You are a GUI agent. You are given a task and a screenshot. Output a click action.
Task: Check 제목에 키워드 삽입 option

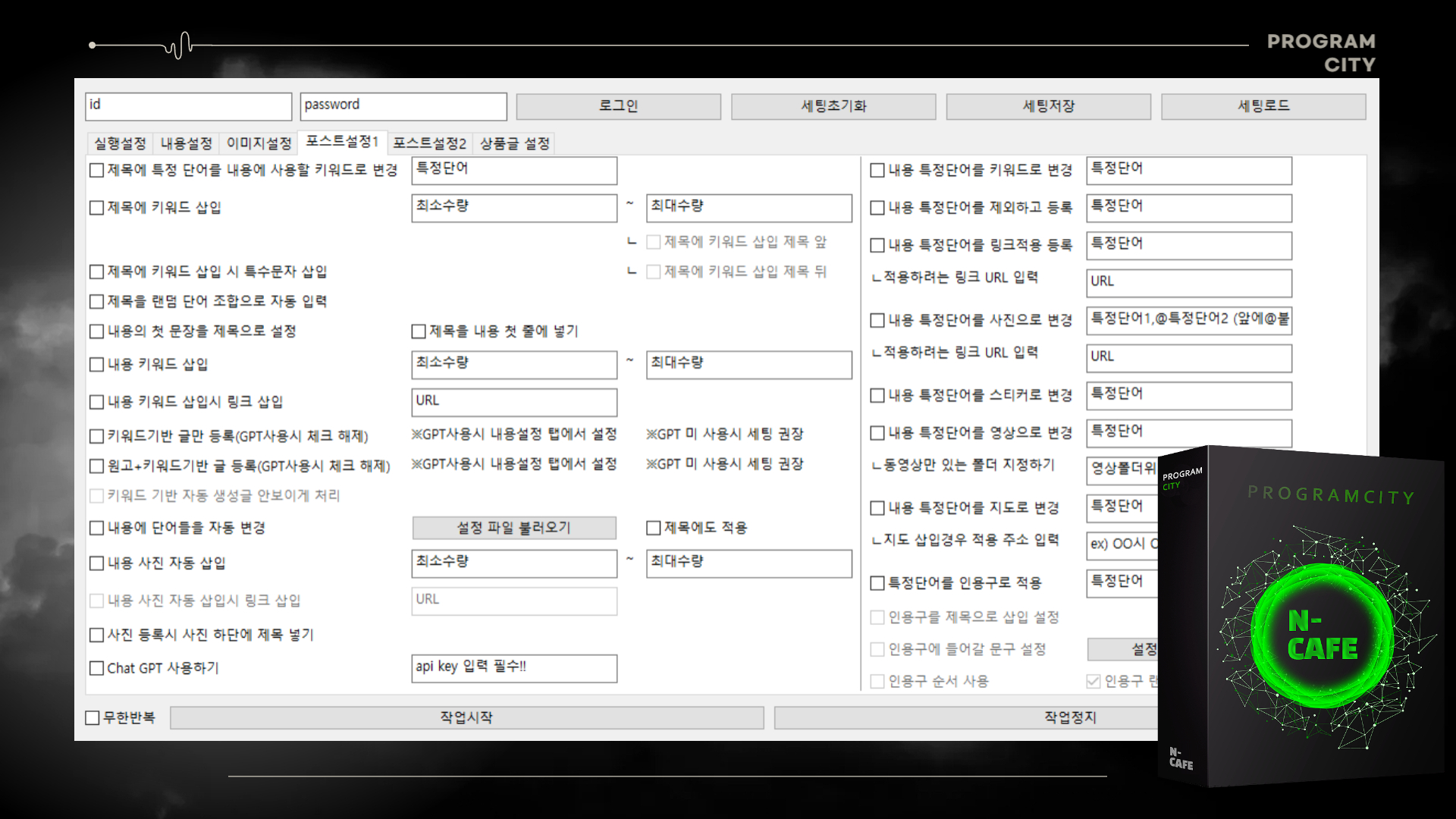pyautogui.click(x=96, y=208)
